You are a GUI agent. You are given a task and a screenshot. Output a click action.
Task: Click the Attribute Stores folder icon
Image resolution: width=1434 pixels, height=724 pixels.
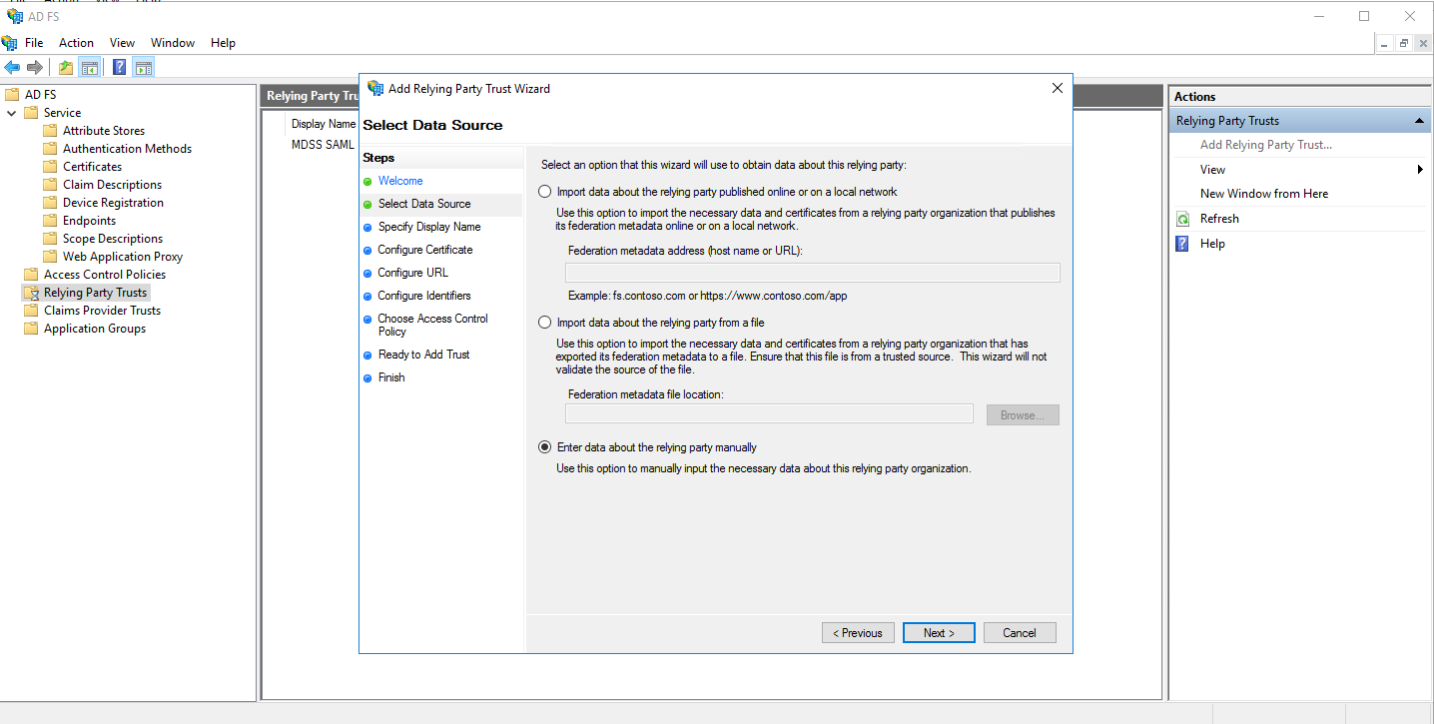tap(50, 131)
